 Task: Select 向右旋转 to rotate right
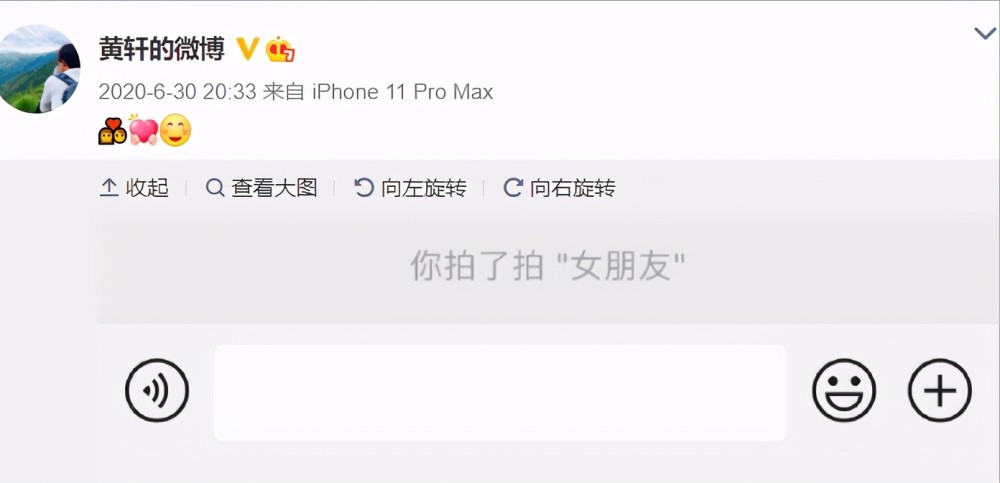point(559,188)
